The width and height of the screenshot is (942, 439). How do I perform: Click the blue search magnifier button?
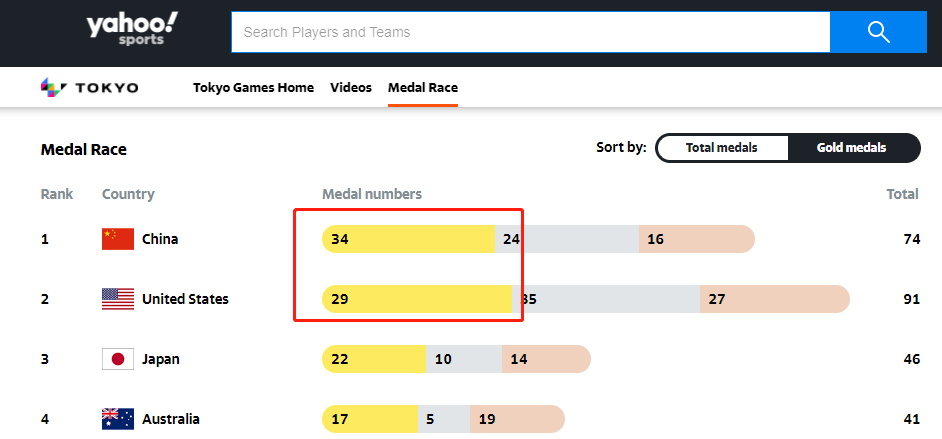point(878,32)
